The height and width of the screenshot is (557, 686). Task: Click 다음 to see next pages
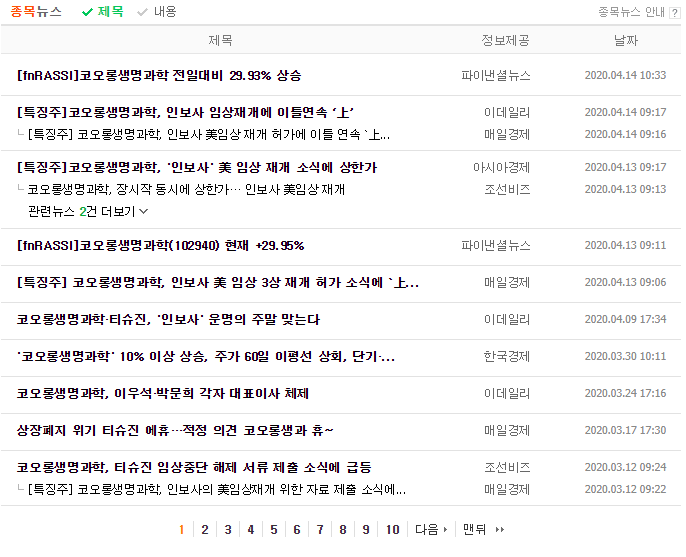[431, 530]
